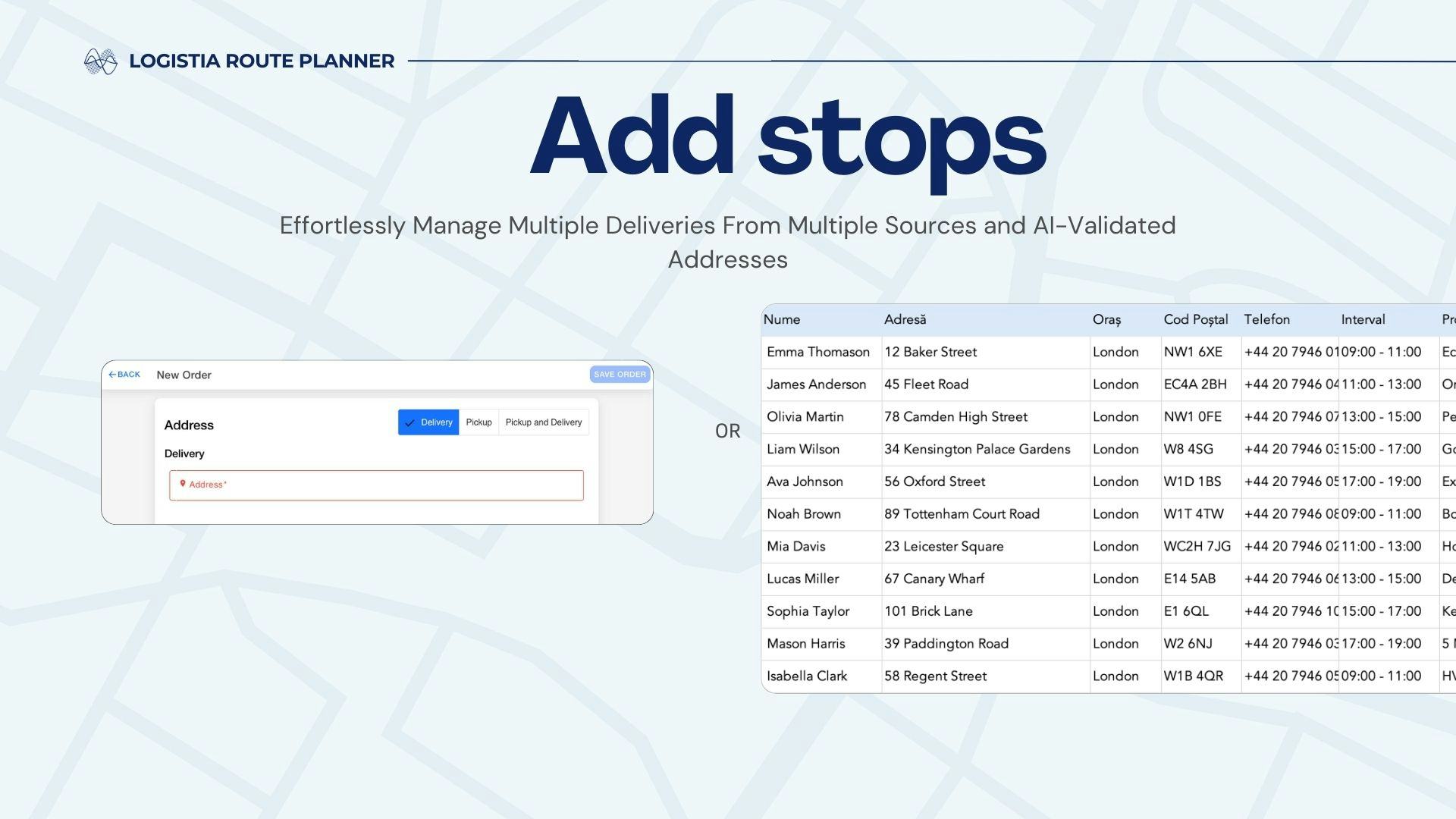Click the Address input field
This screenshot has height=819, width=1456.
point(376,485)
